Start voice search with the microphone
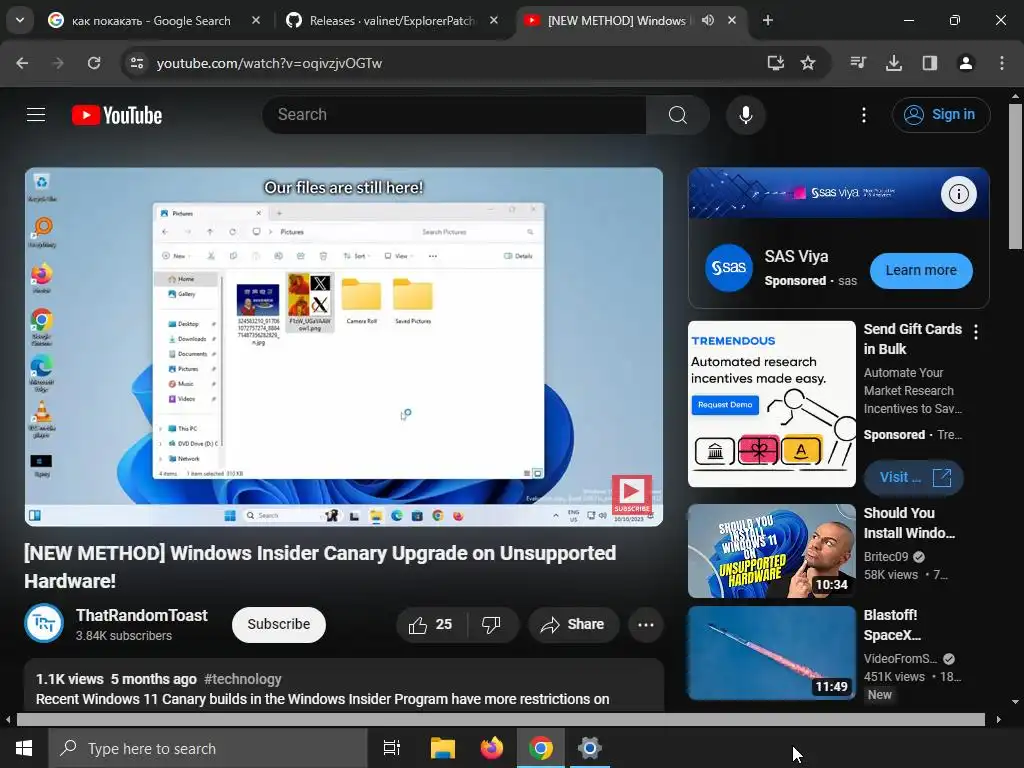Image resolution: width=1024 pixels, height=768 pixels. [x=745, y=115]
